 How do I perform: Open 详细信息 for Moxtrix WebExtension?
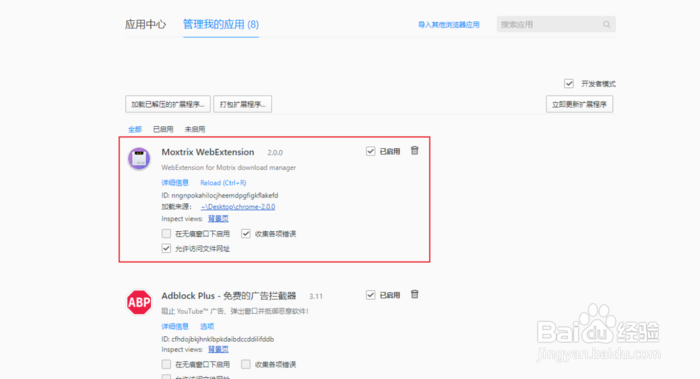coord(175,183)
